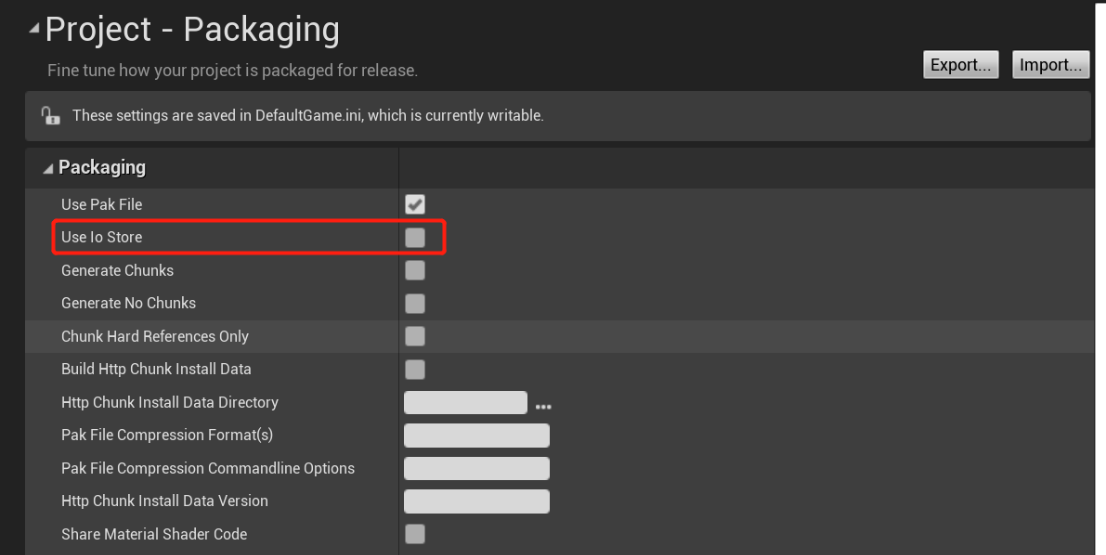Click the Http Chunk Install Data Directory field

465,403
